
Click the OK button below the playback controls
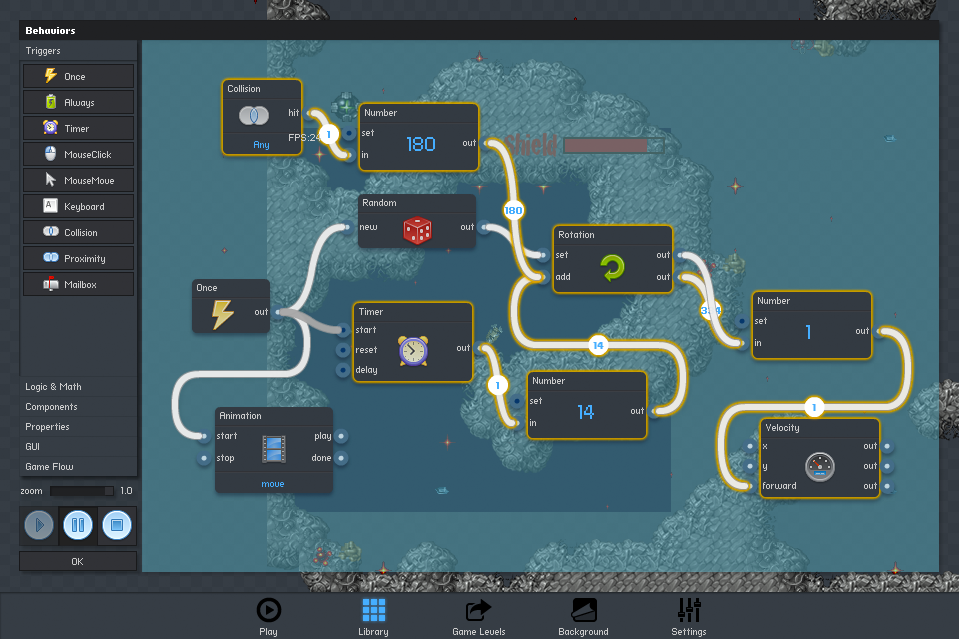(x=77, y=561)
